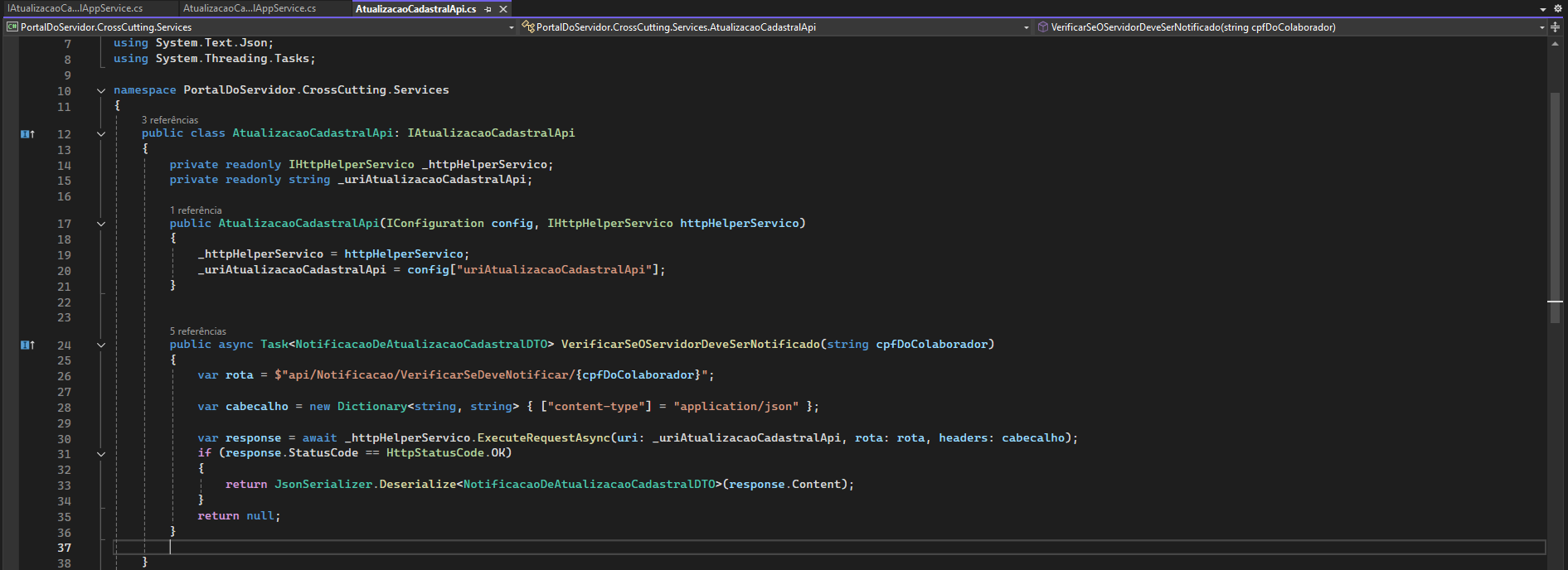Click the 'namespace' keyword on line 10
1568x570 pixels.
coord(145,90)
